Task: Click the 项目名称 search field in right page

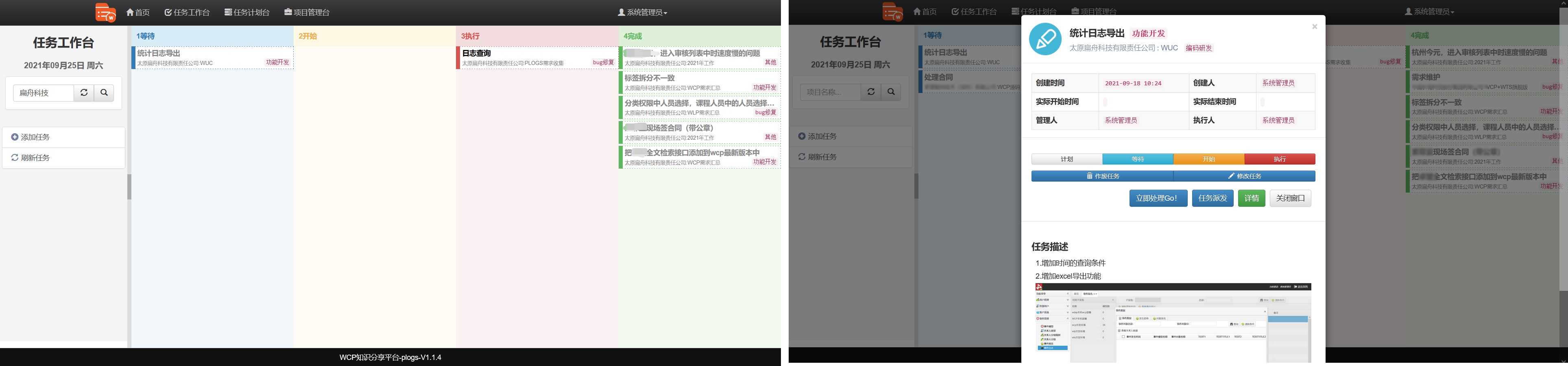Action: click(x=830, y=92)
